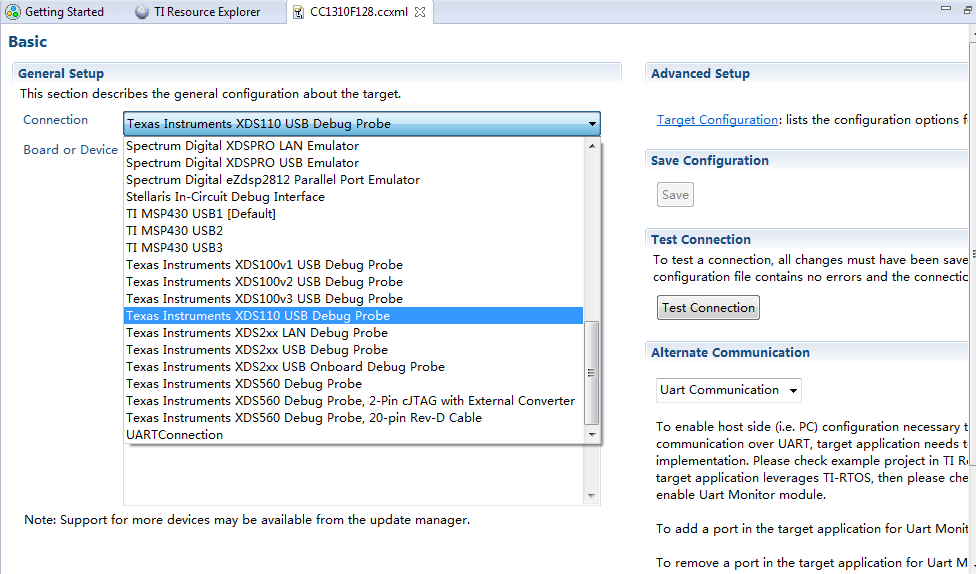Select XDS2xx USB Onboard Debug Probe
Viewport: 976px width, 574px height.
coord(353,367)
